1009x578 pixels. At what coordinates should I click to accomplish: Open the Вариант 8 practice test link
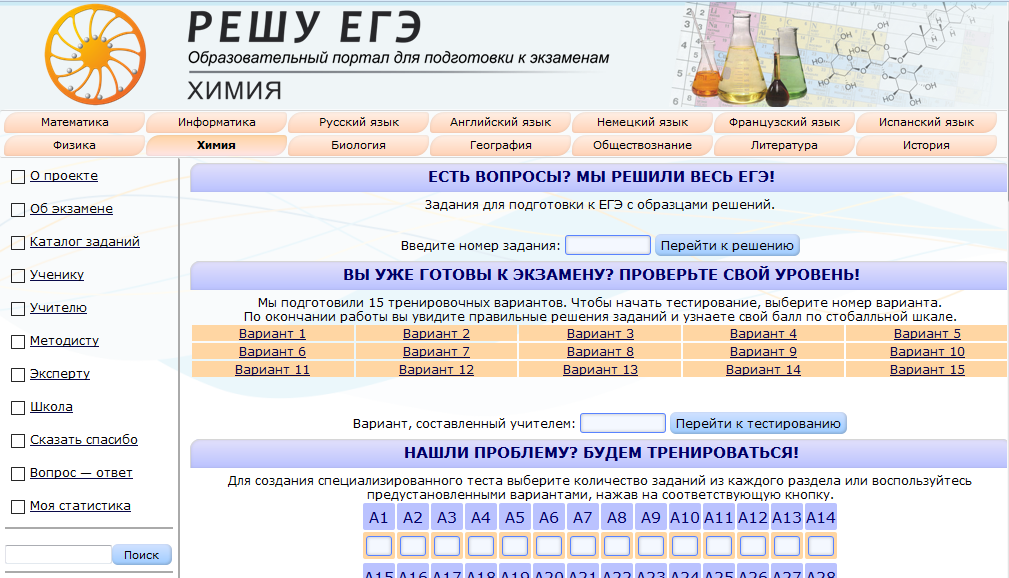click(600, 352)
